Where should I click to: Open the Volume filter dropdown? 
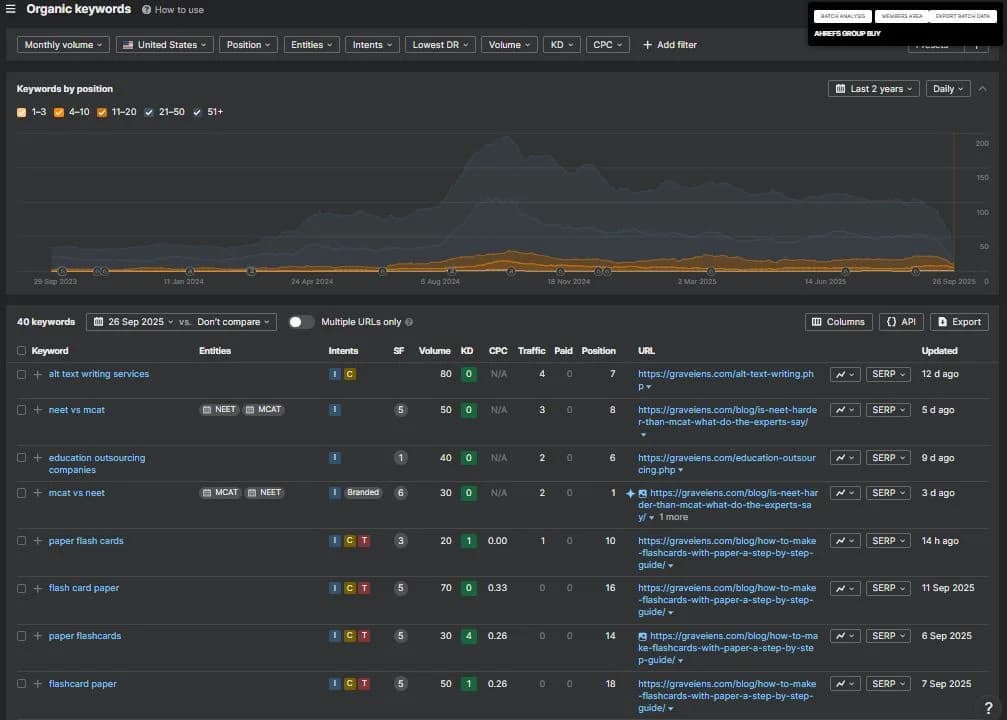509,45
